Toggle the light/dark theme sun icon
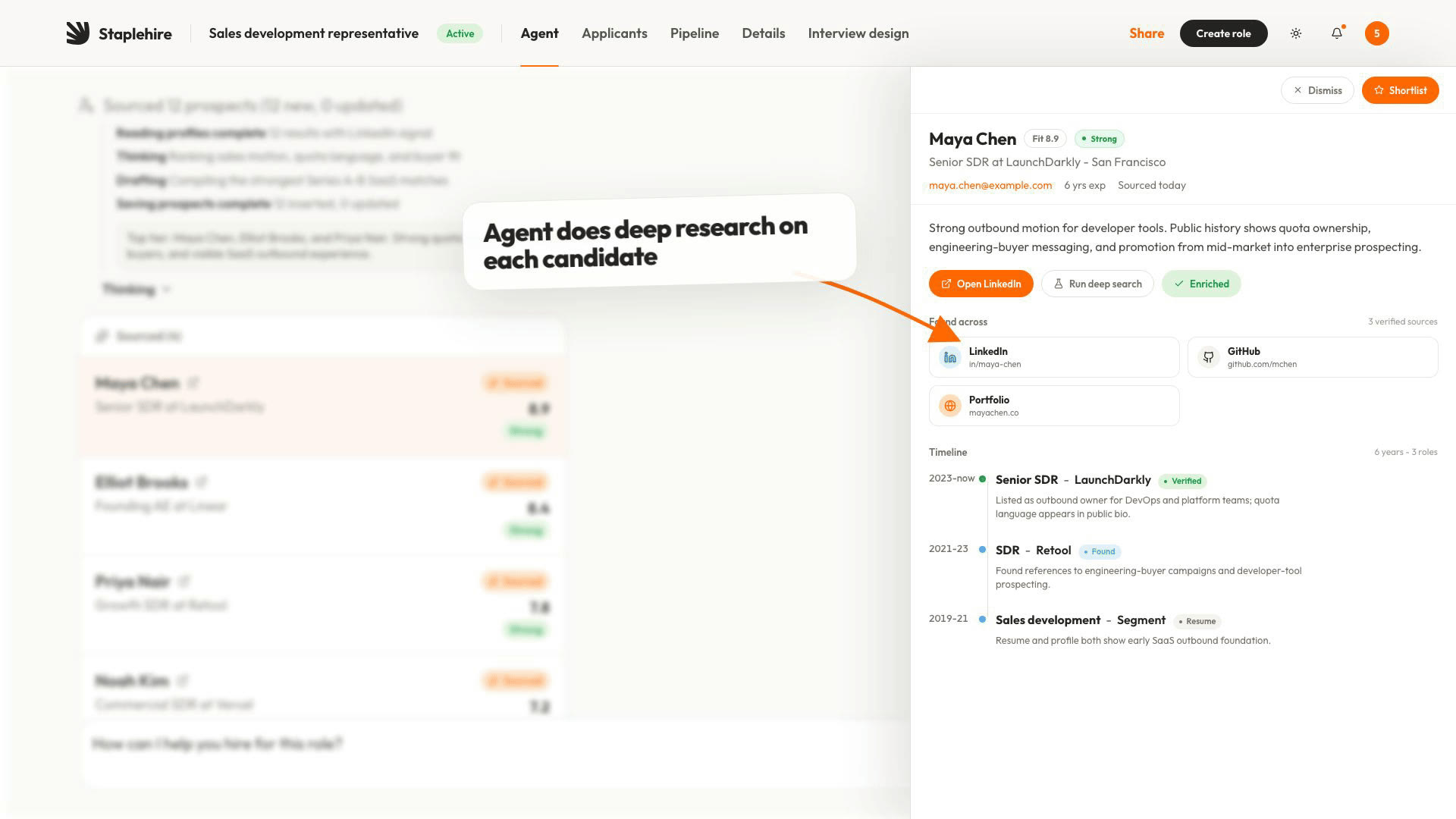This screenshot has width=1456, height=819. click(1296, 33)
